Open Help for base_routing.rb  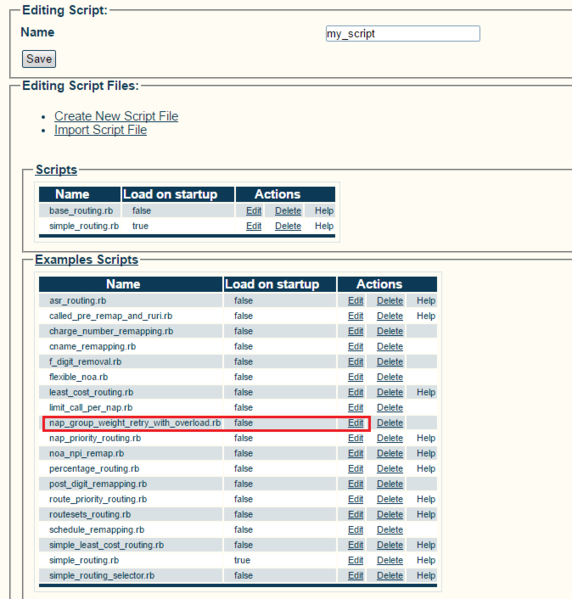click(324, 210)
